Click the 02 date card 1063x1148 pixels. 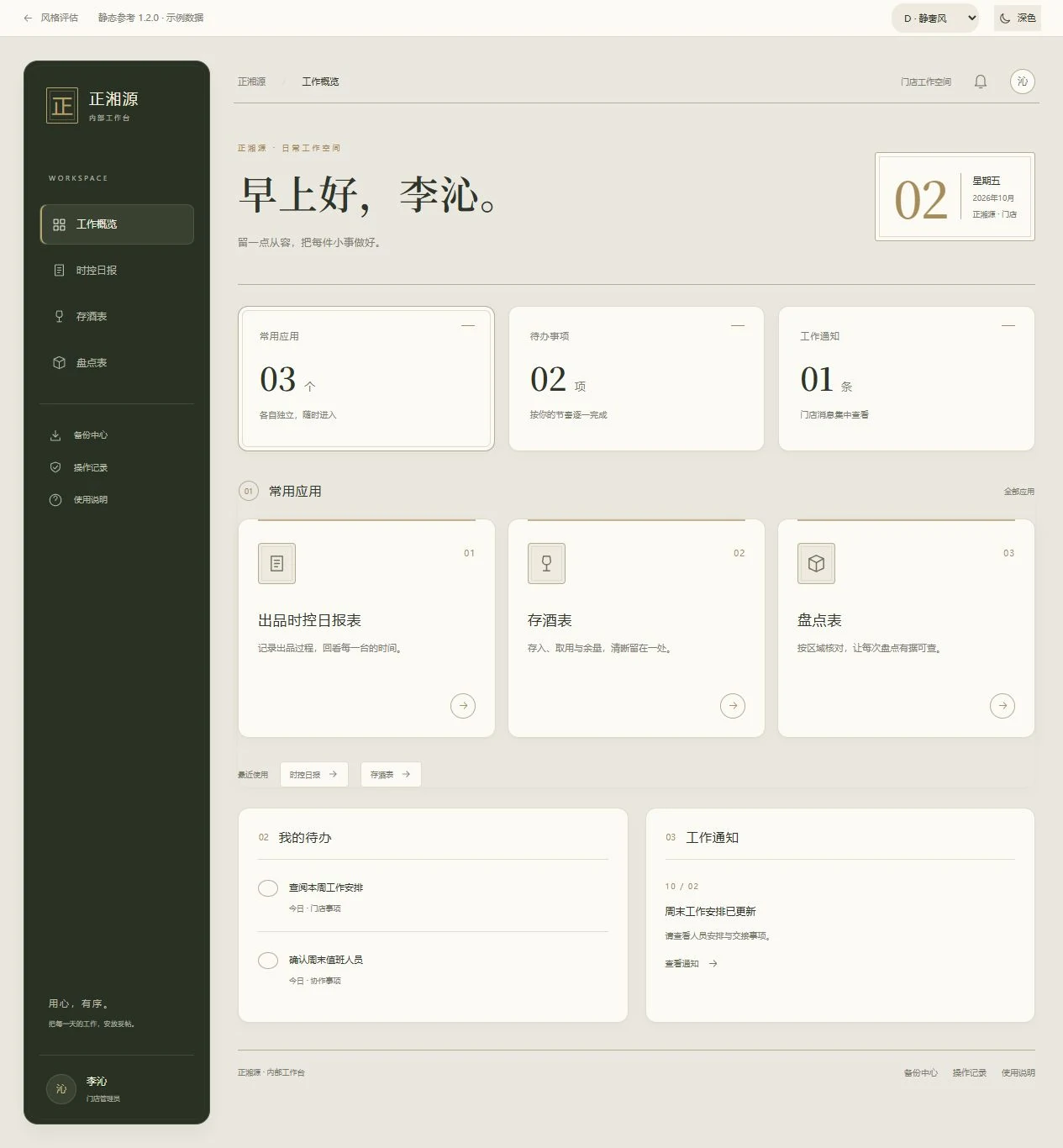[x=955, y=197]
